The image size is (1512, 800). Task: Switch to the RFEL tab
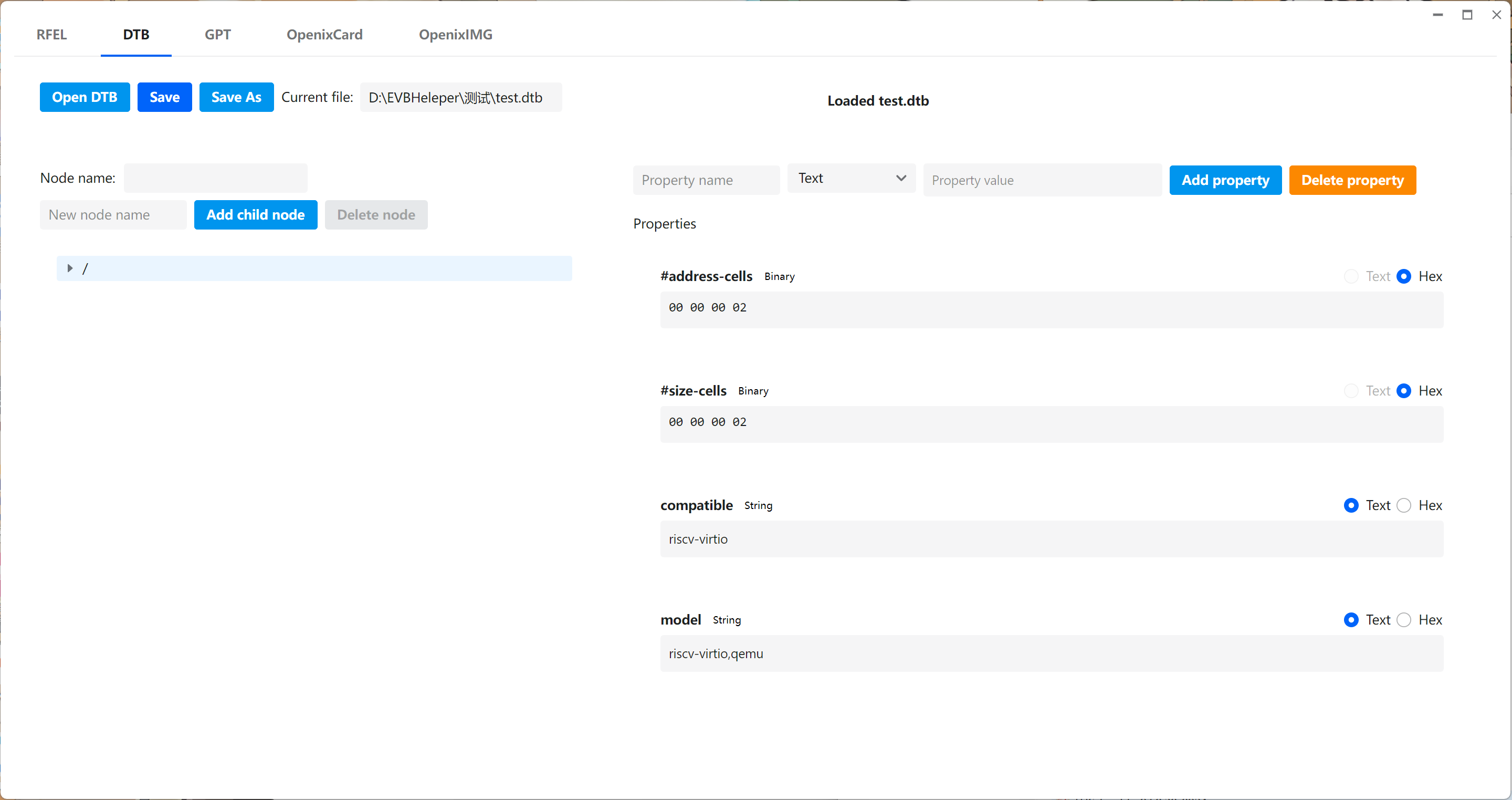coord(51,35)
